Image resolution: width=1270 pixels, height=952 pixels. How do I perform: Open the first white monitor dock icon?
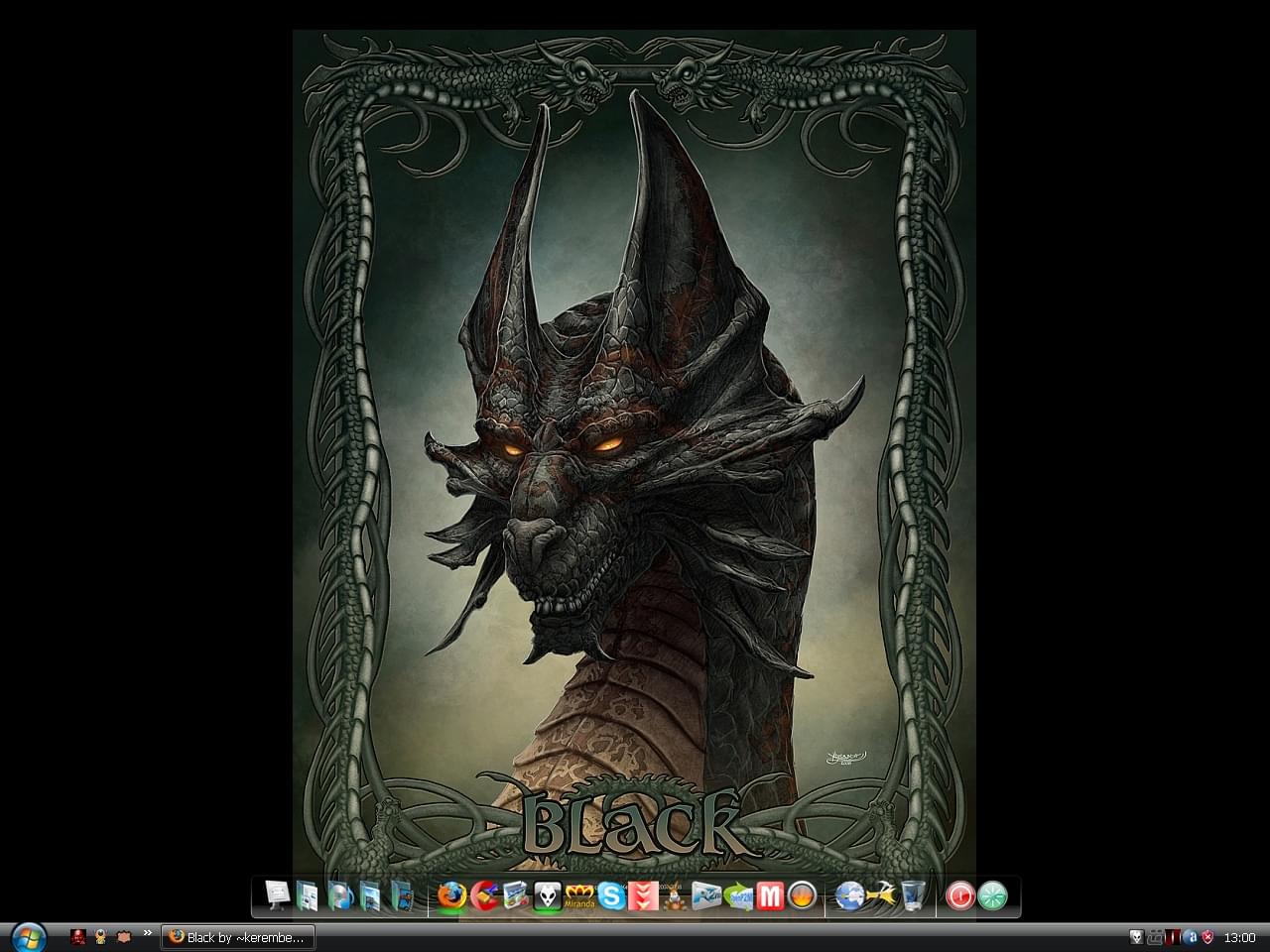277,895
